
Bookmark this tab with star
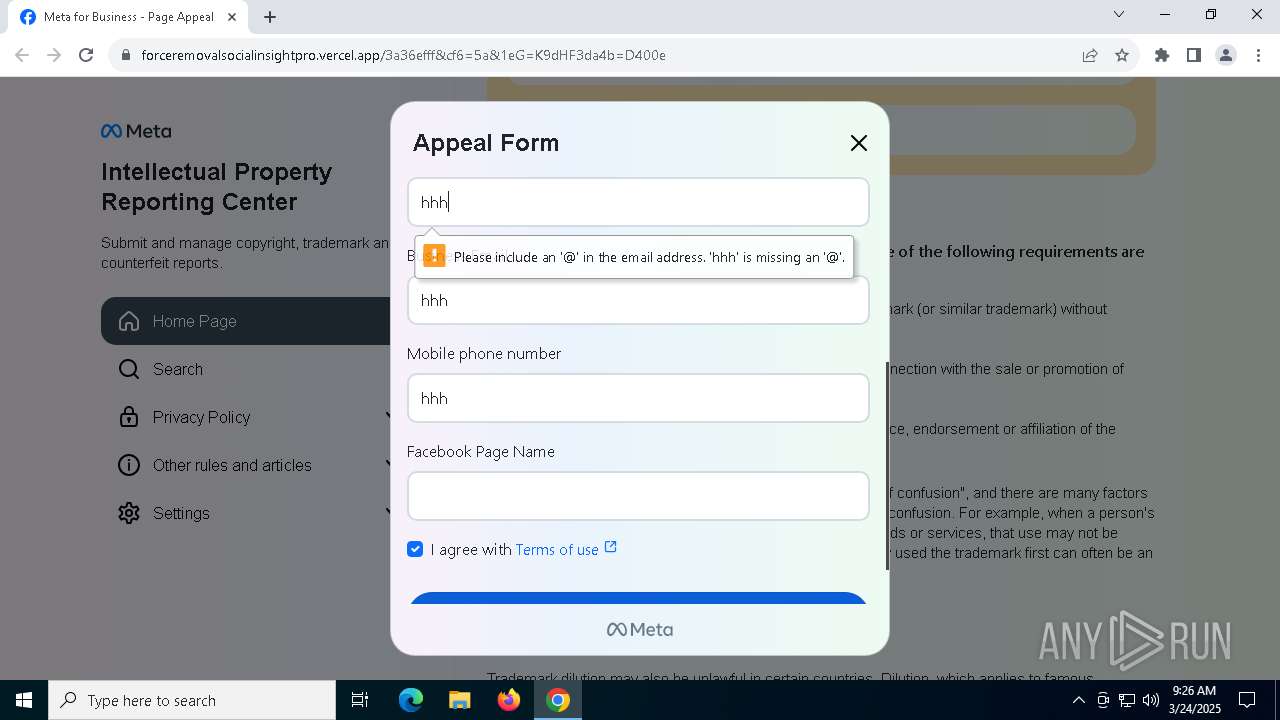click(1122, 55)
